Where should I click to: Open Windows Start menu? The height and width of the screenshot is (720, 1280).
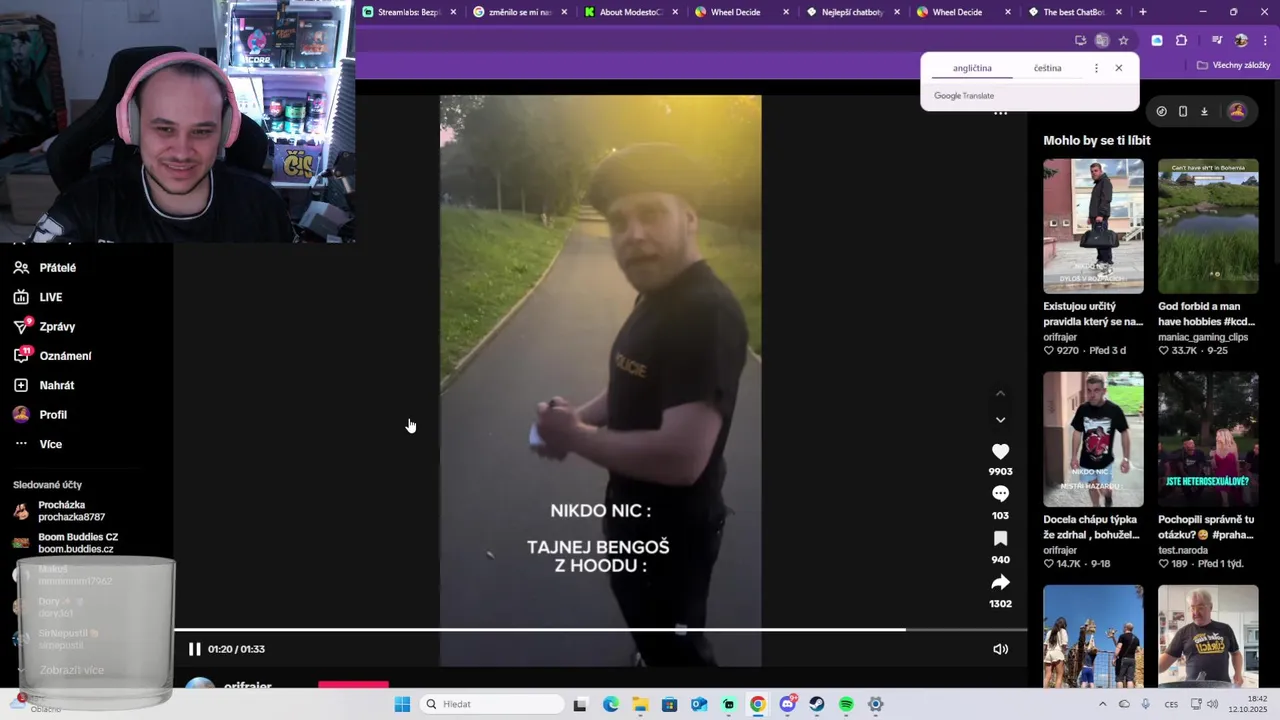[x=402, y=704]
